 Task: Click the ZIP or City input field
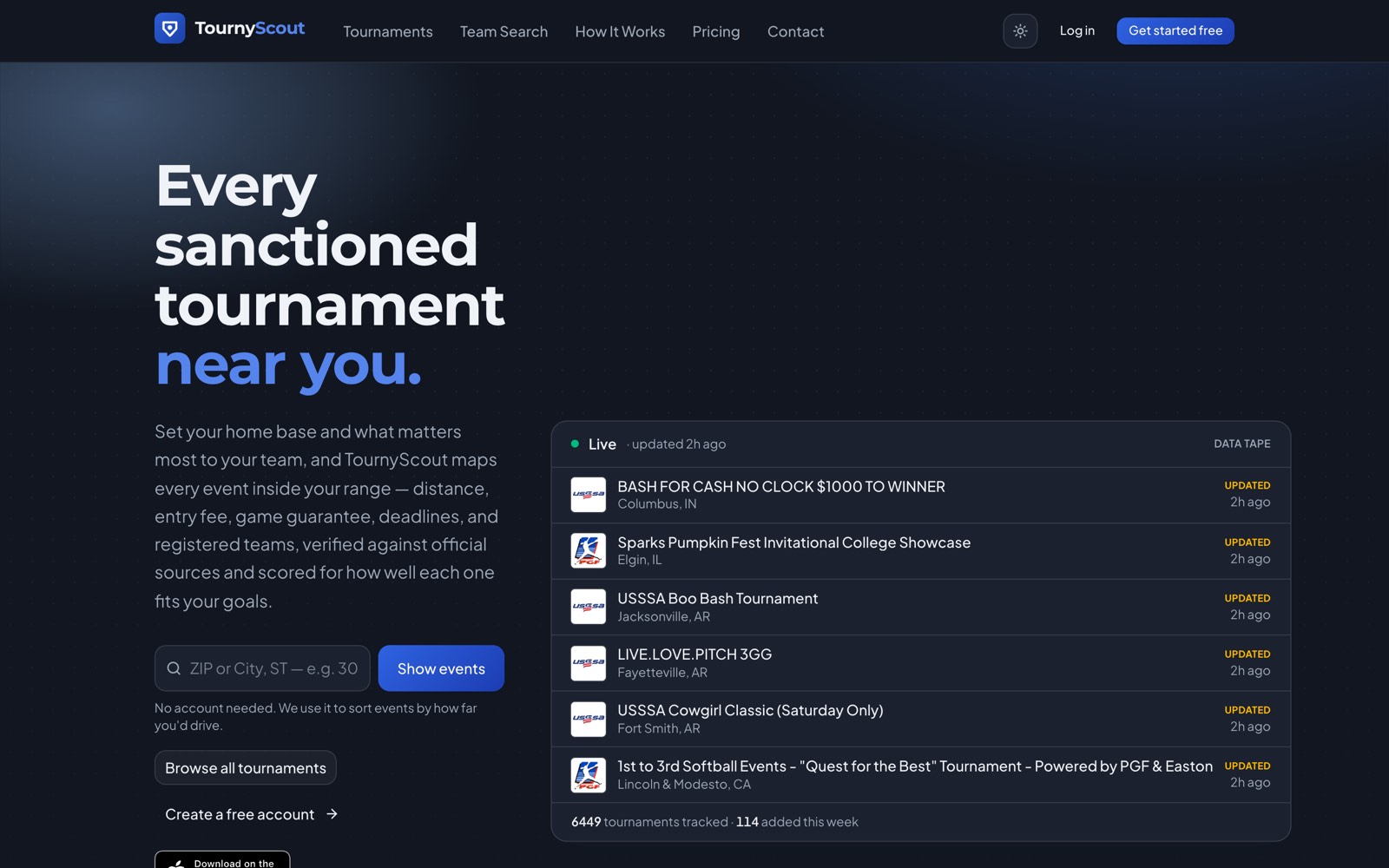click(262, 668)
